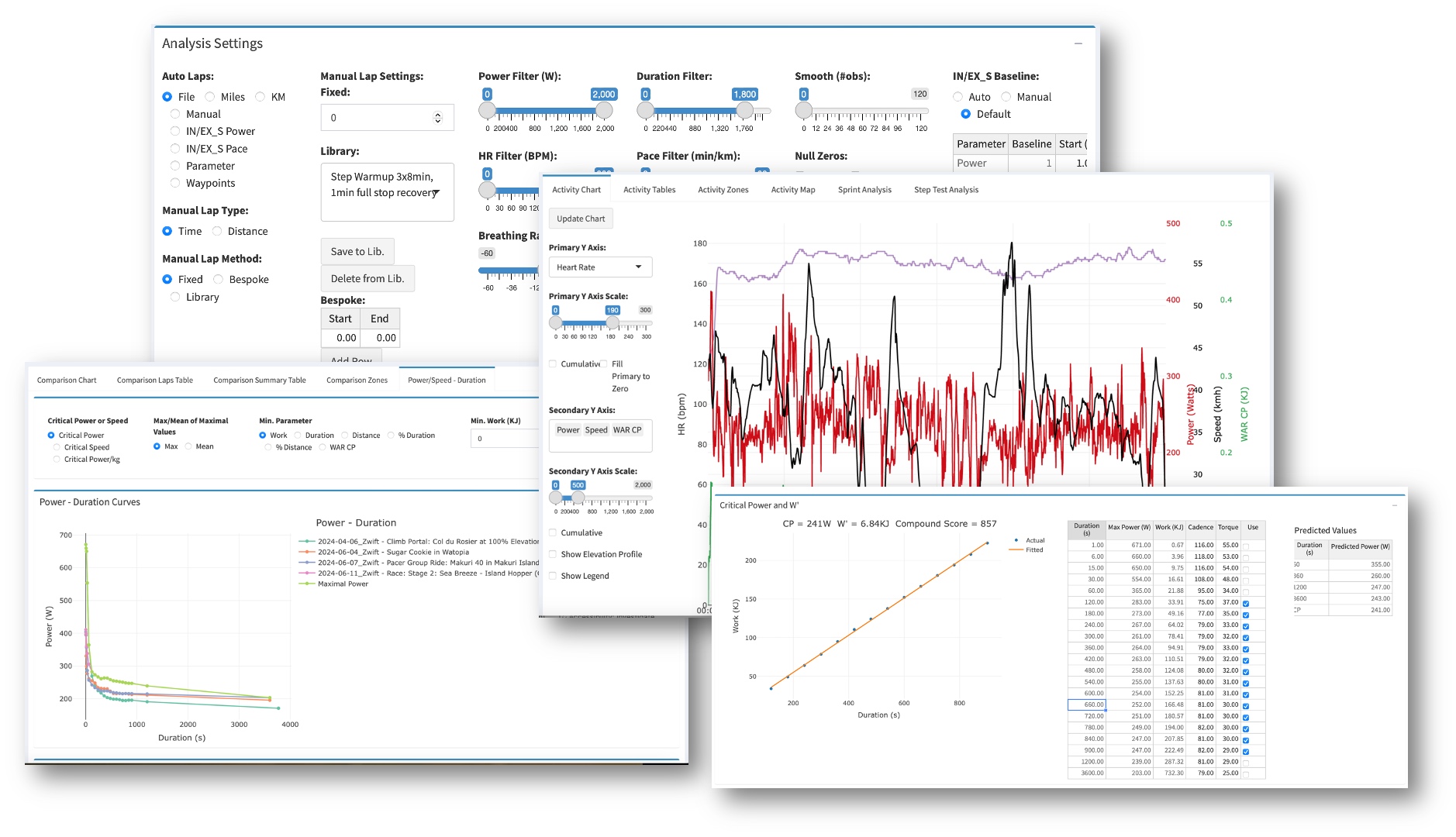Viewport: 1456px width, 837px height.
Task: Click the Delete from Lib. button
Action: coord(367,279)
